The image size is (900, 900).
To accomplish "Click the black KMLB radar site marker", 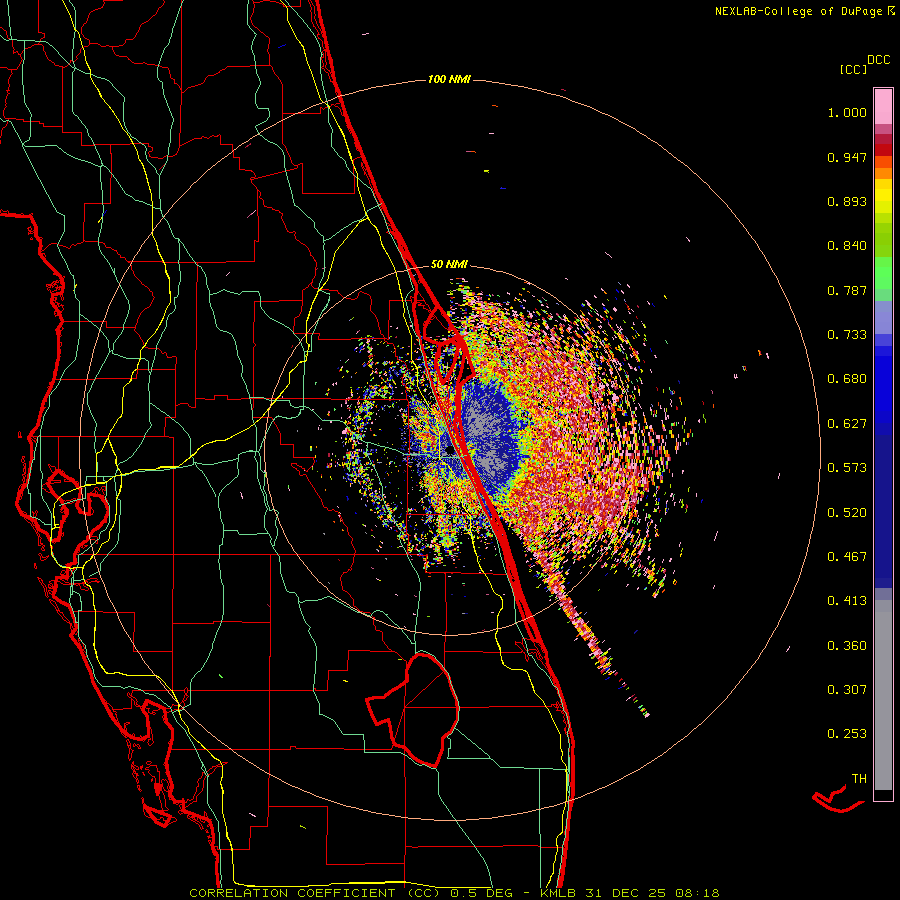I will 449,451.
